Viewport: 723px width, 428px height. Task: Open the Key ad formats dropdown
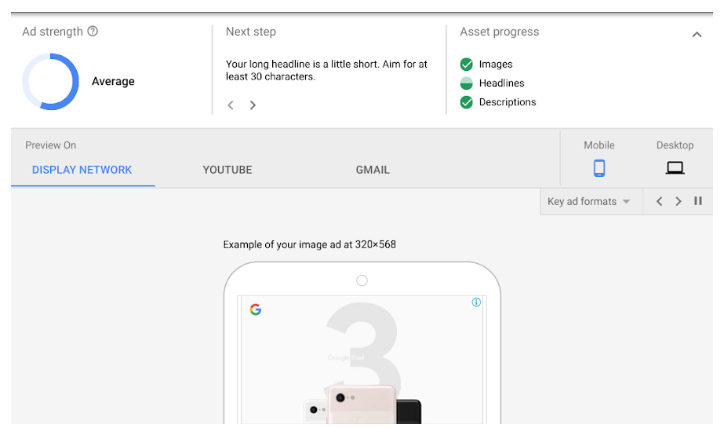coord(589,202)
